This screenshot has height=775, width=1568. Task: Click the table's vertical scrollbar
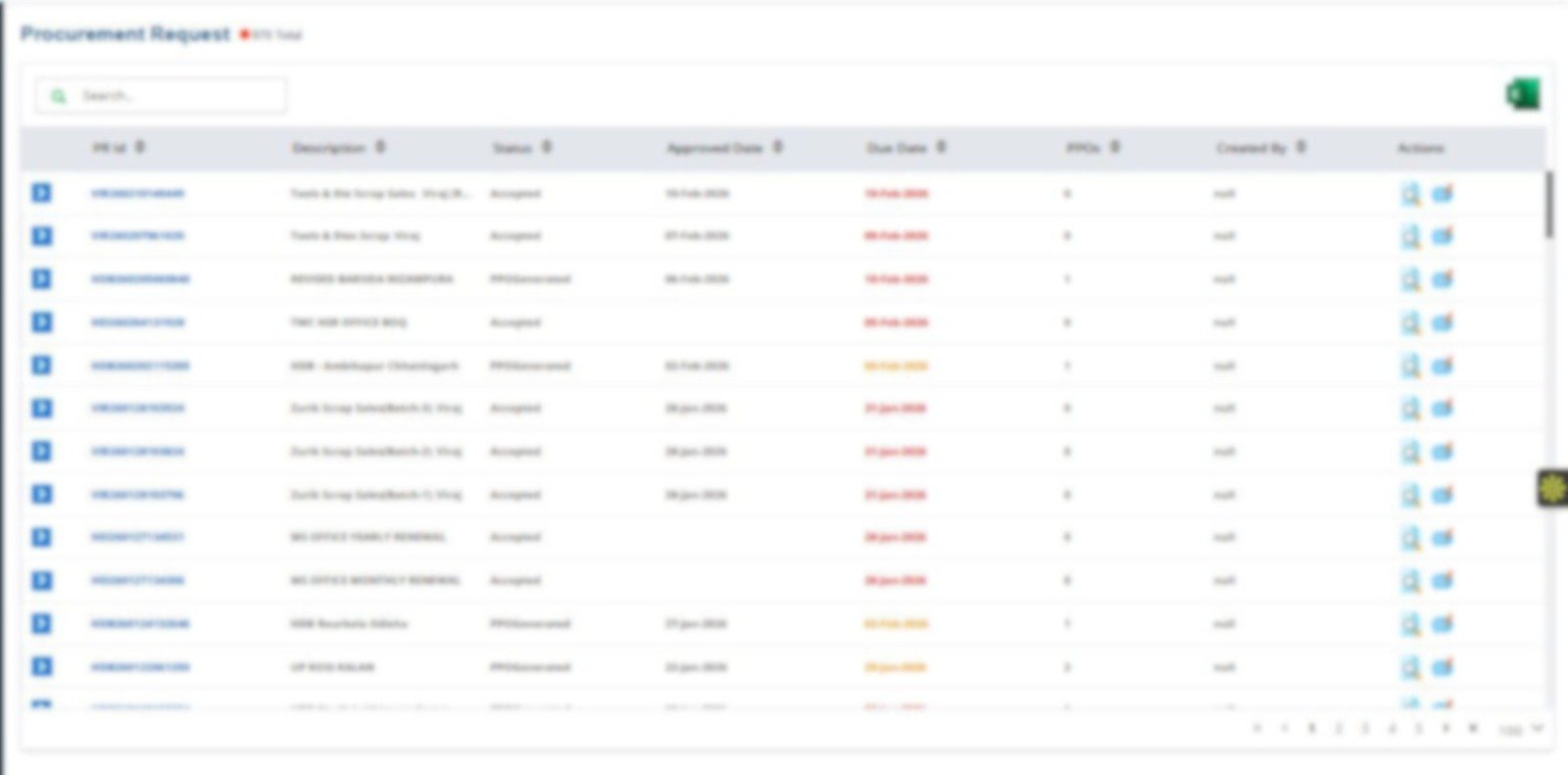(1549, 204)
